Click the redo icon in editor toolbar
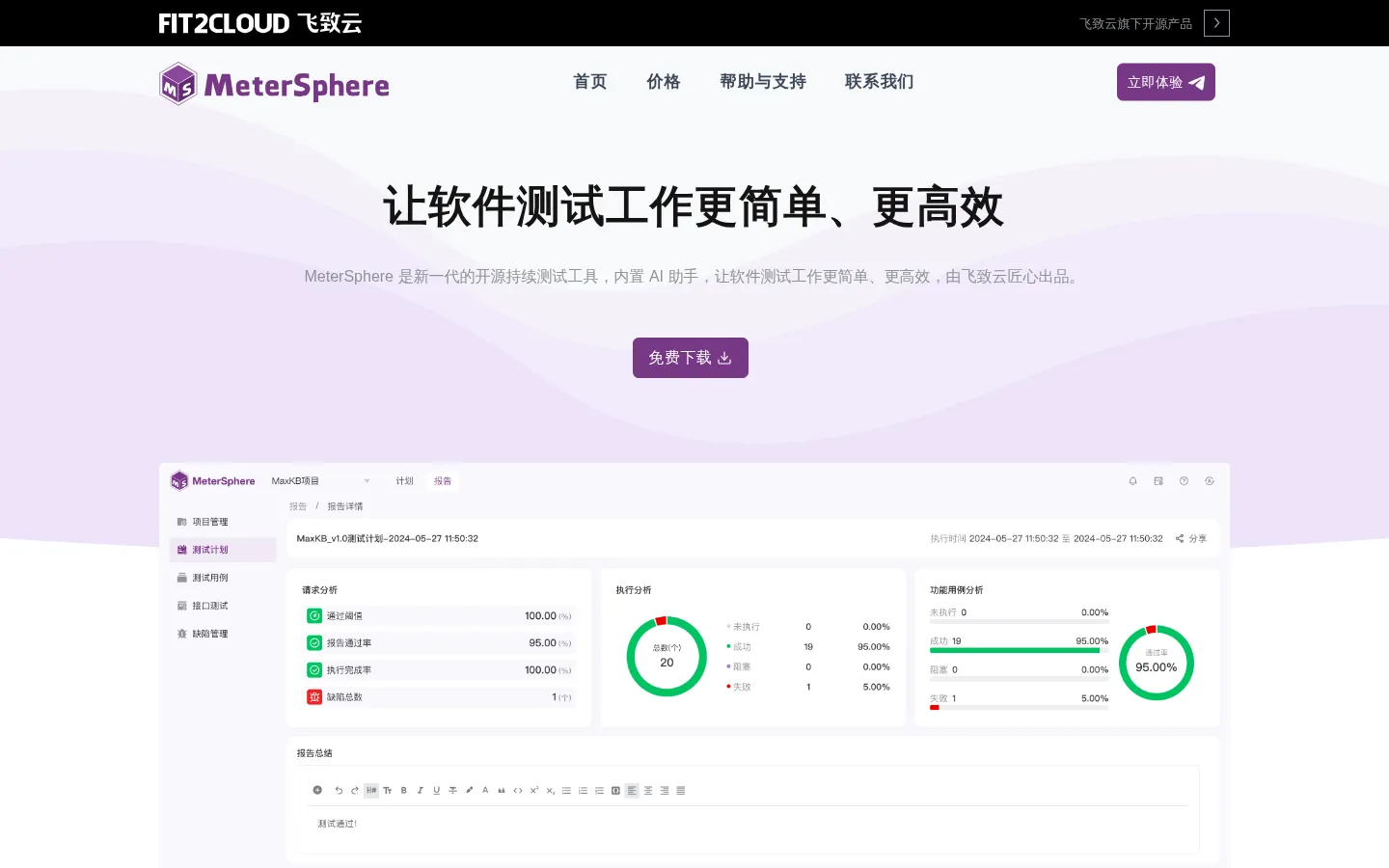Screen dimensions: 1389x868 [354, 791]
